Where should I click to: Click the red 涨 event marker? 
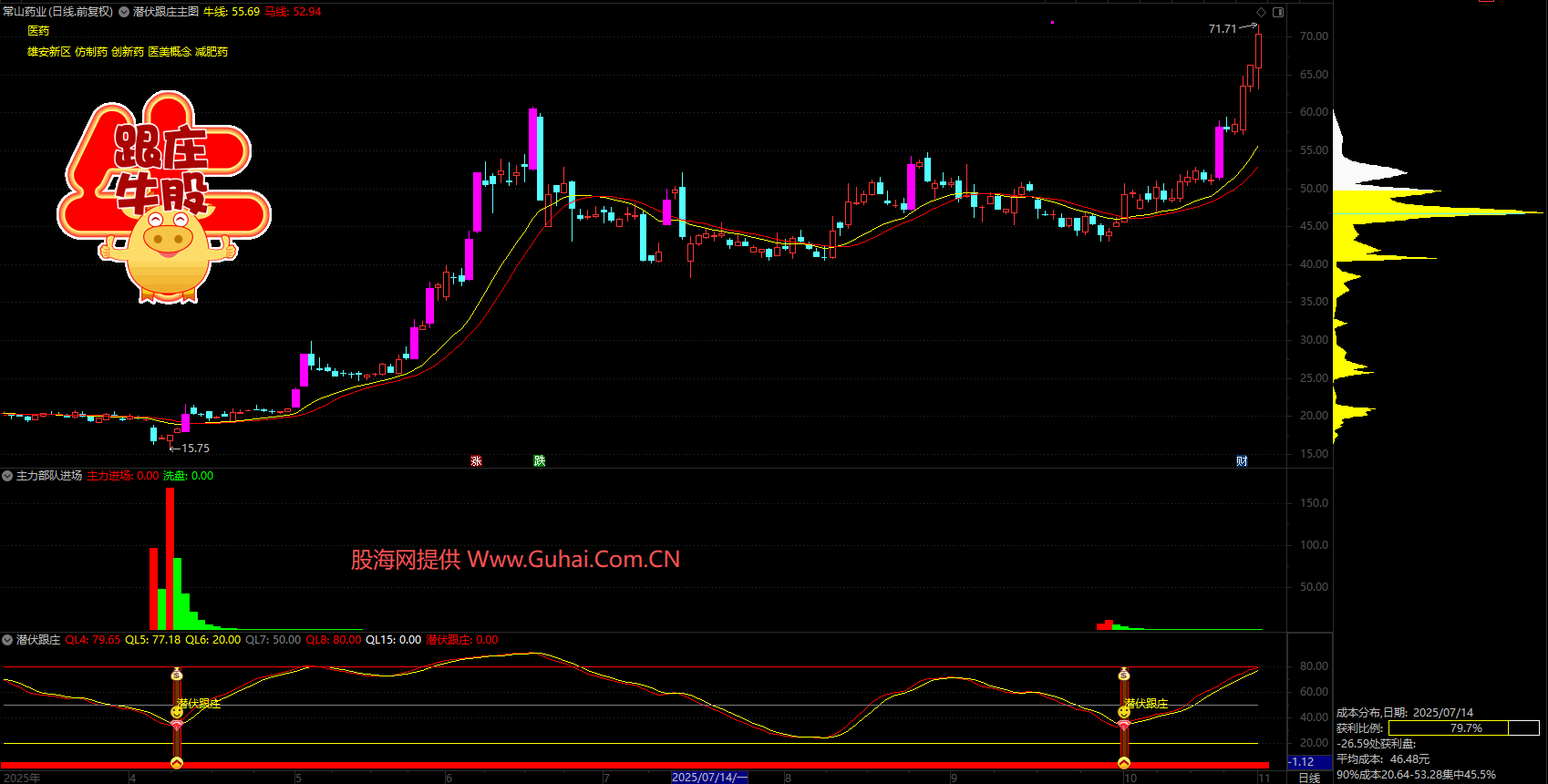[476, 460]
